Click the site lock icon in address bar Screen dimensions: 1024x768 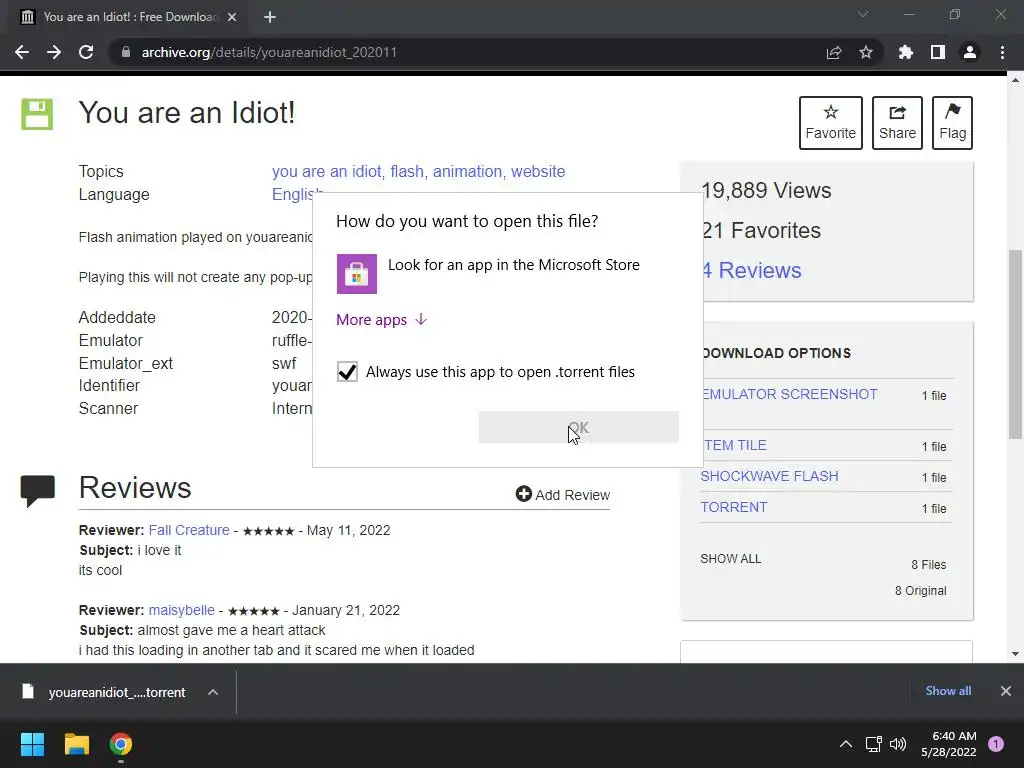click(x=126, y=52)
